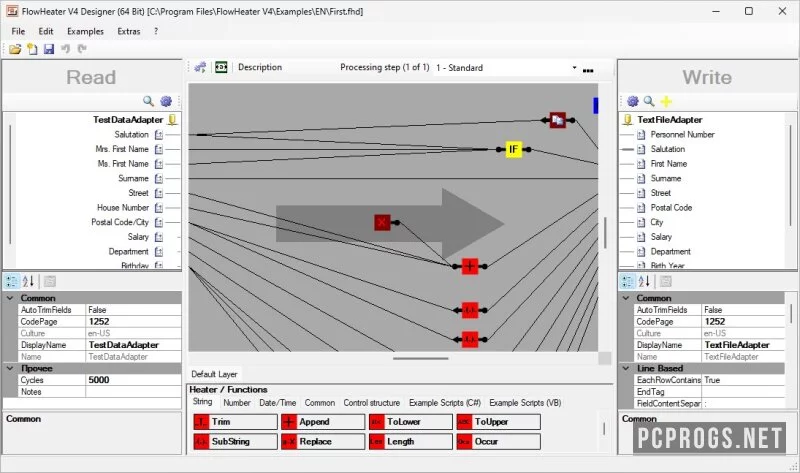The image size is (800, 473).
Task: Collapse Common group in Write properties
Action: (626, 297)
